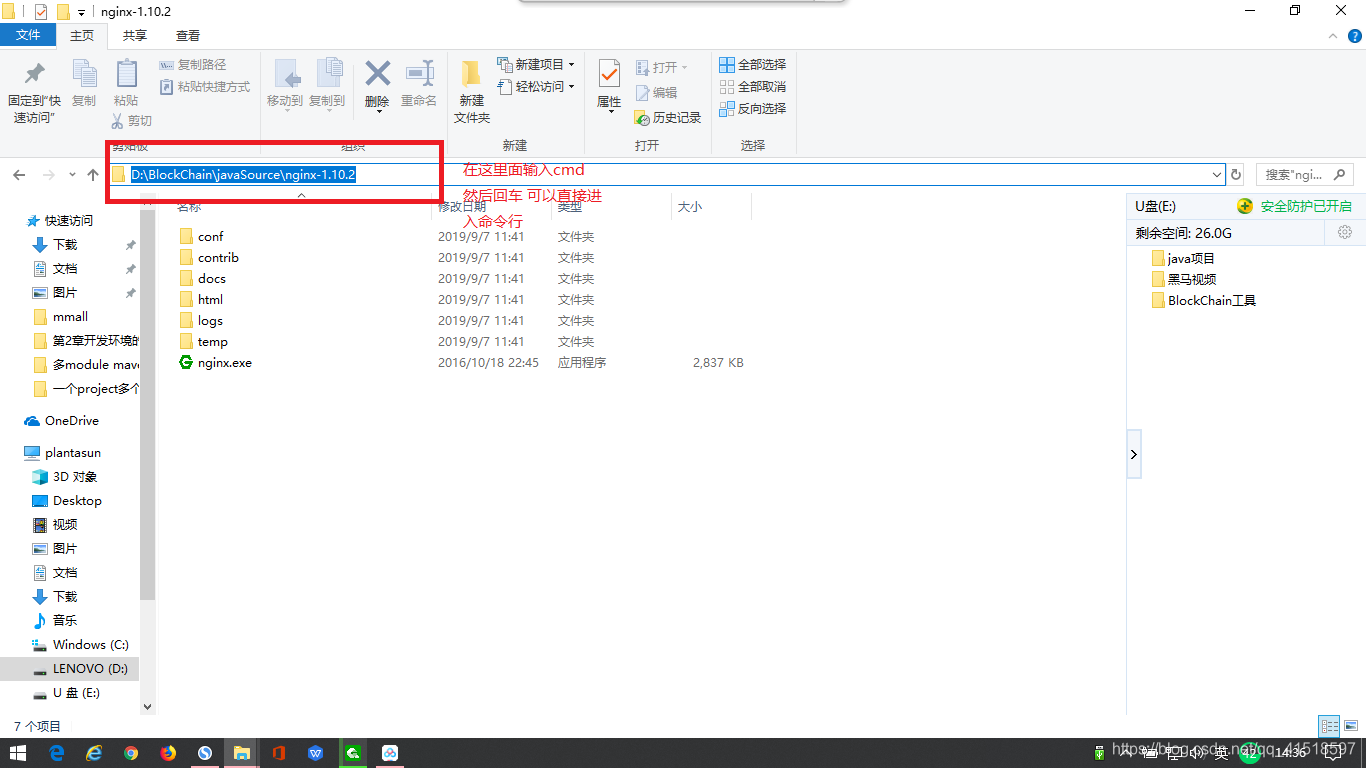The image size is (1366, 768).
Task: Switch to large icons view layout
Action: pyautogui.click(x=1350, y=726)
